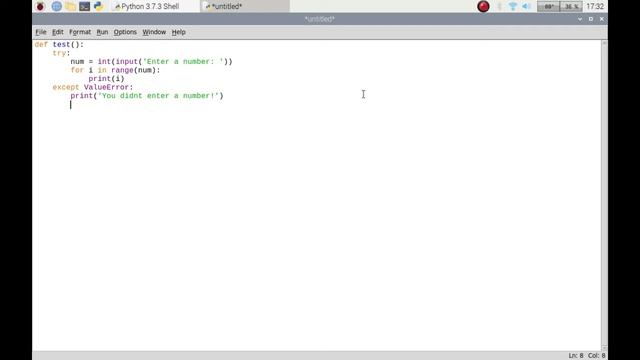The image size is (640, 360).
Task: Open the Bluetooth tray icon
Action: (x=499, y=7)
